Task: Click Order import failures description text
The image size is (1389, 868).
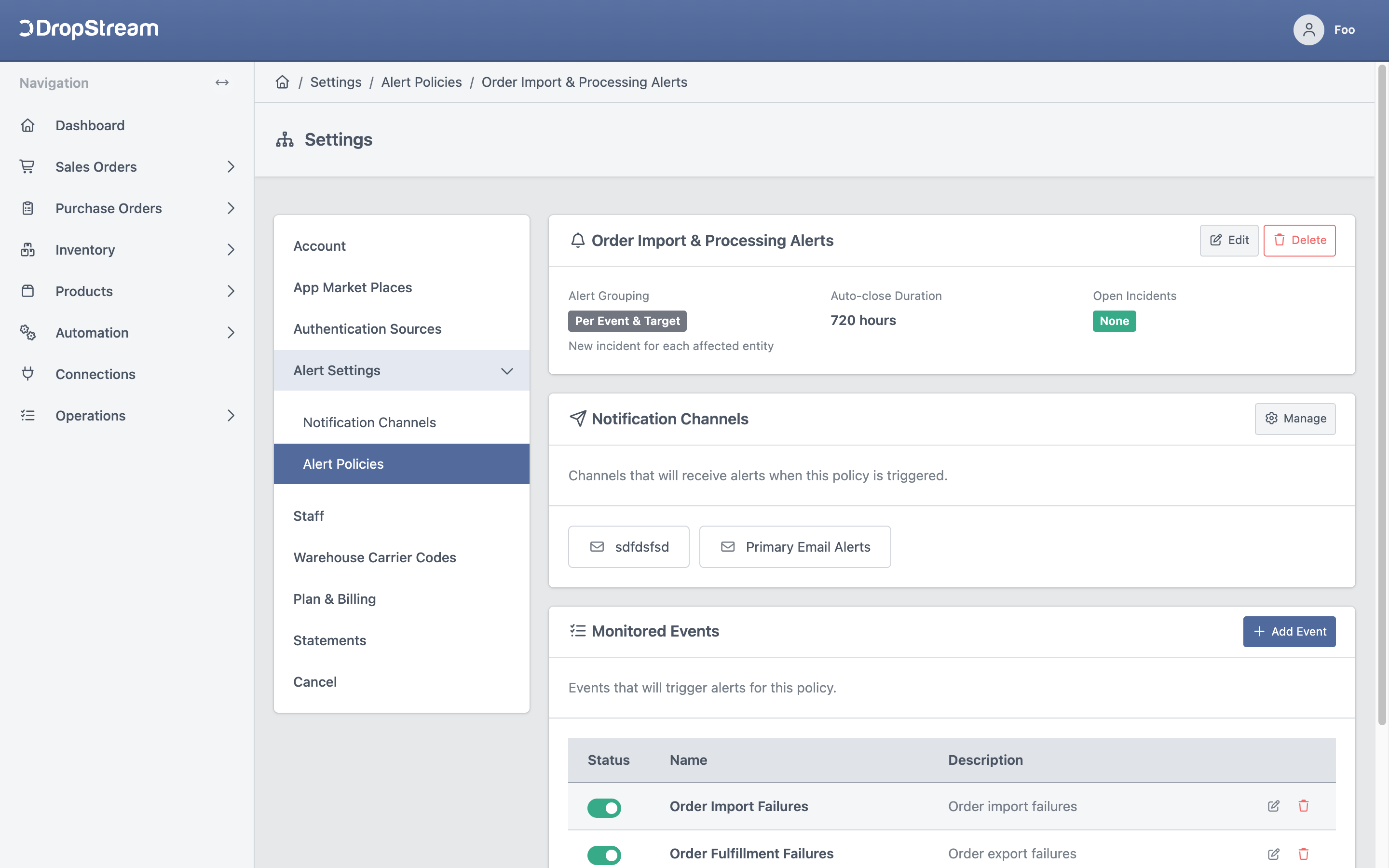Action: click(1012, 806)
